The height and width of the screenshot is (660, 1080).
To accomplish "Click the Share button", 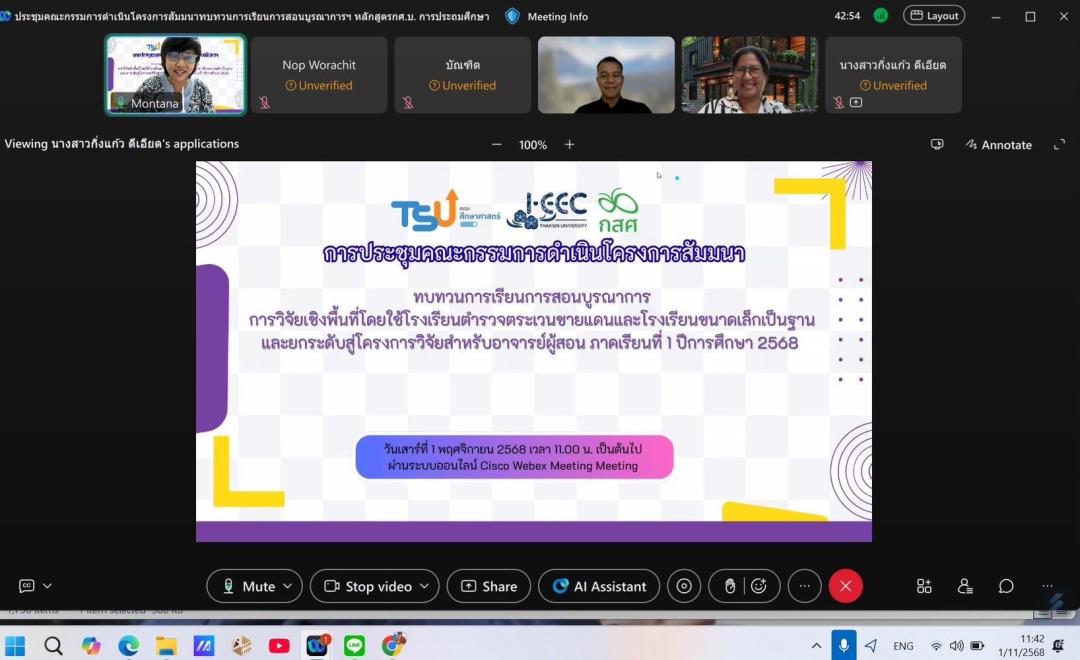I will (489, 586).
